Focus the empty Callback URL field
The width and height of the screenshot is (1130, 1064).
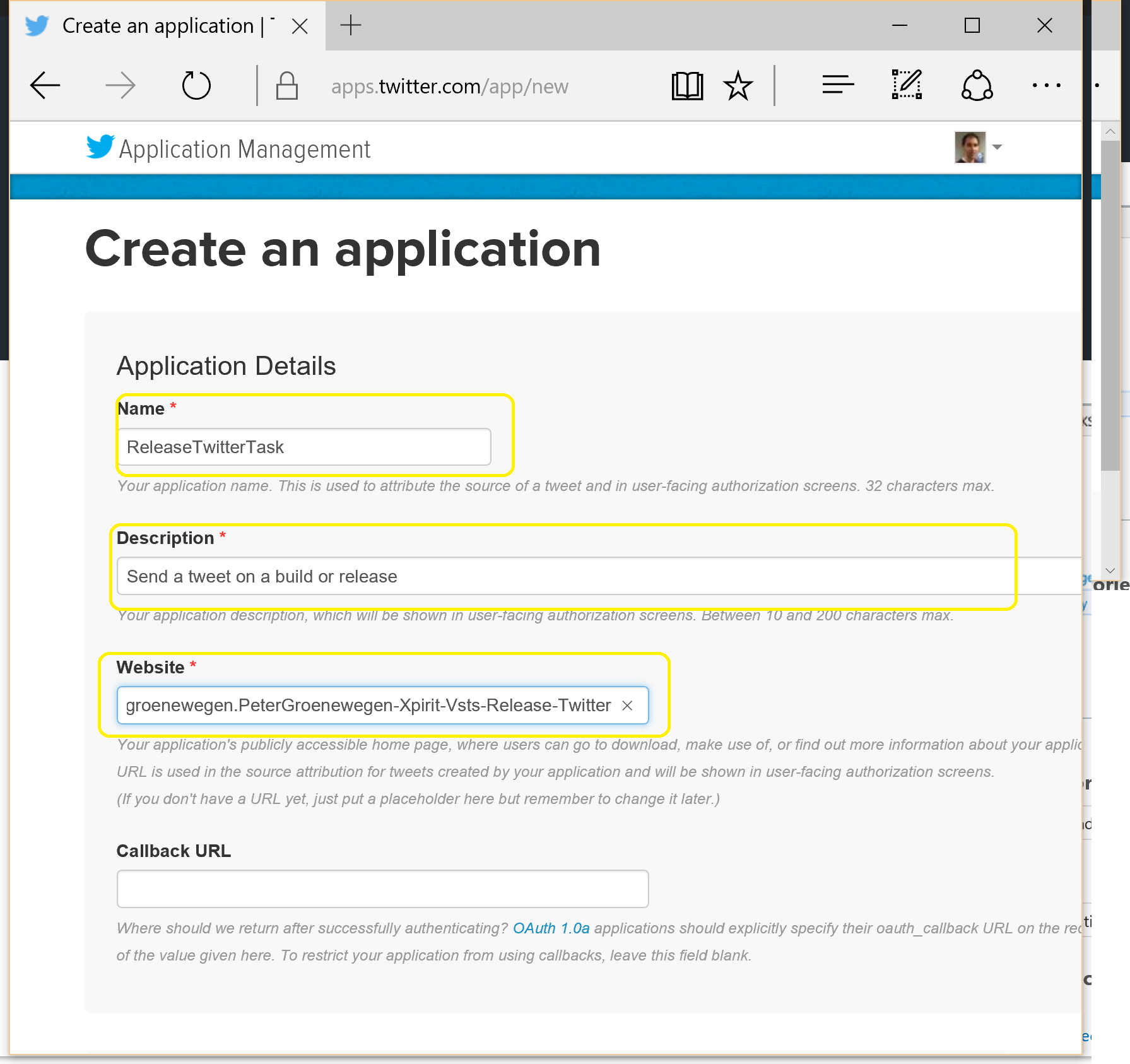click(382, 889)
